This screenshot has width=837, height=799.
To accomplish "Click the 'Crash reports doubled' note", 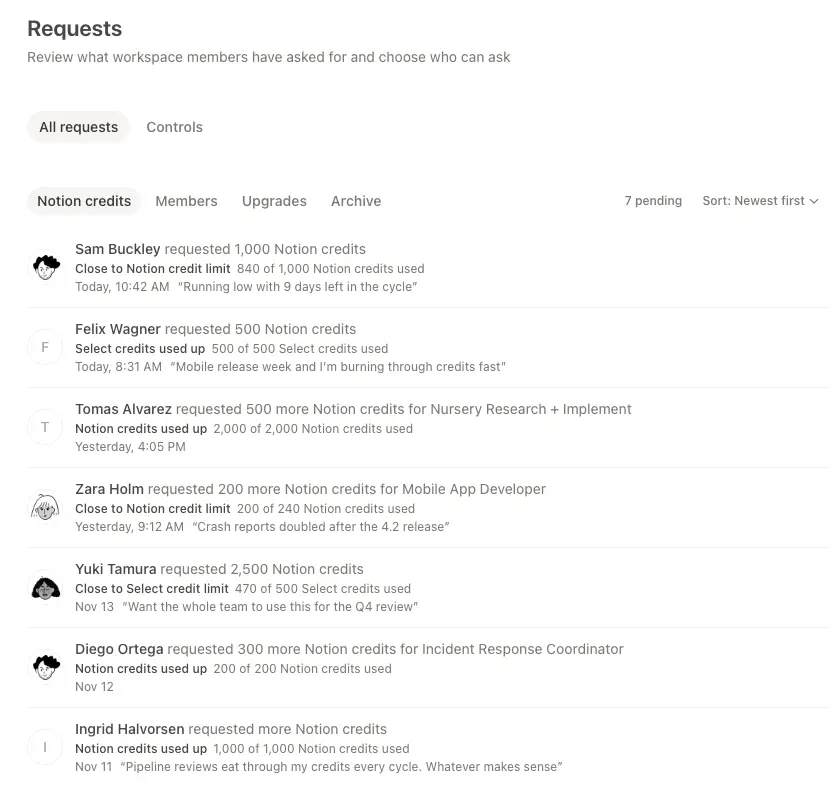I will 320,527.
